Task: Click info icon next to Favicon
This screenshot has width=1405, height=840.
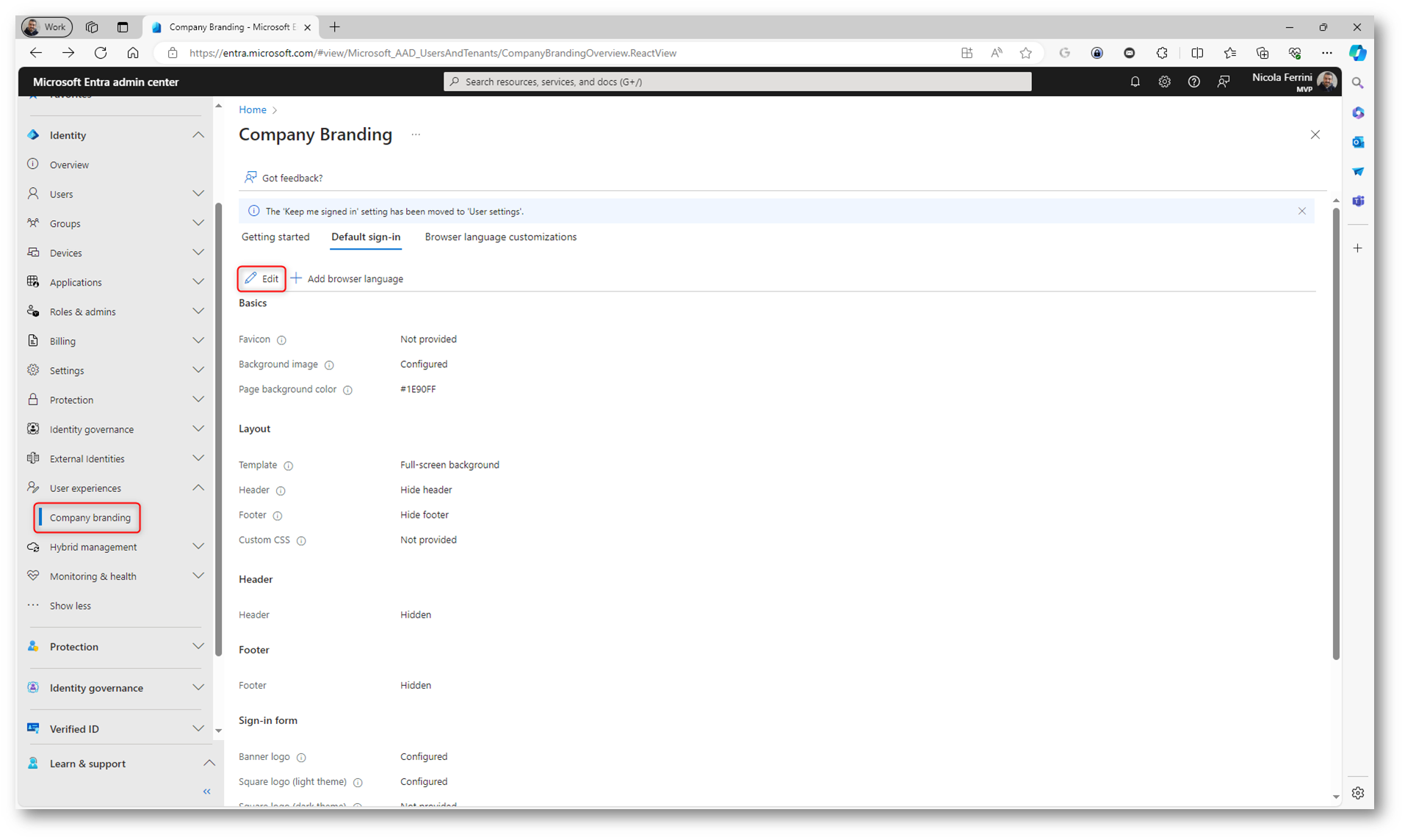Action: pos(281,340)
